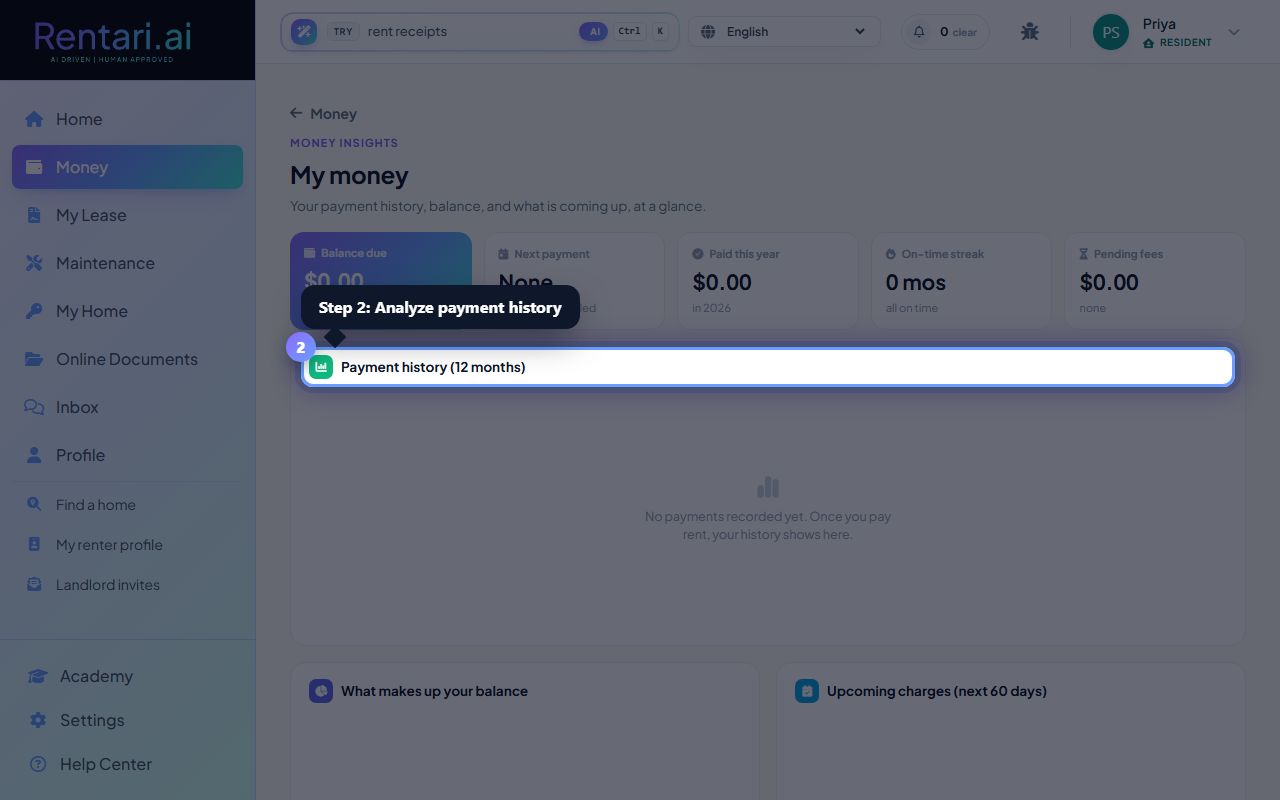
Task: Open the English language dropdown
Action: 785,31
